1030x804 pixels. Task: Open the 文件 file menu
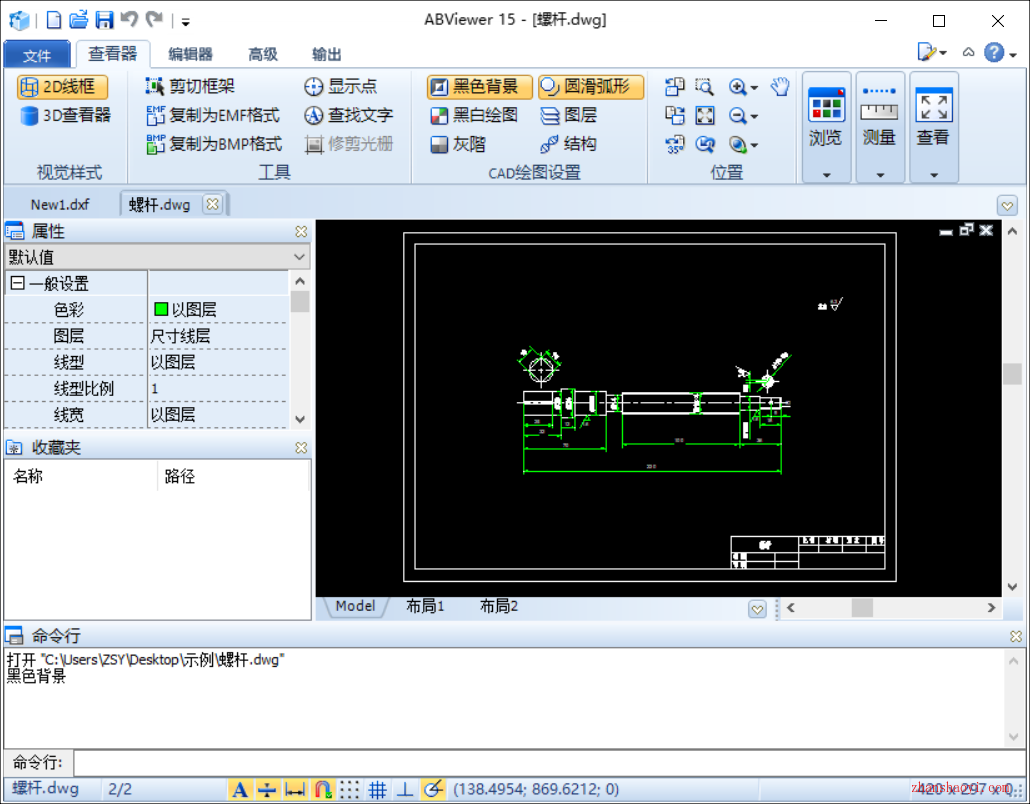point(37,55)
